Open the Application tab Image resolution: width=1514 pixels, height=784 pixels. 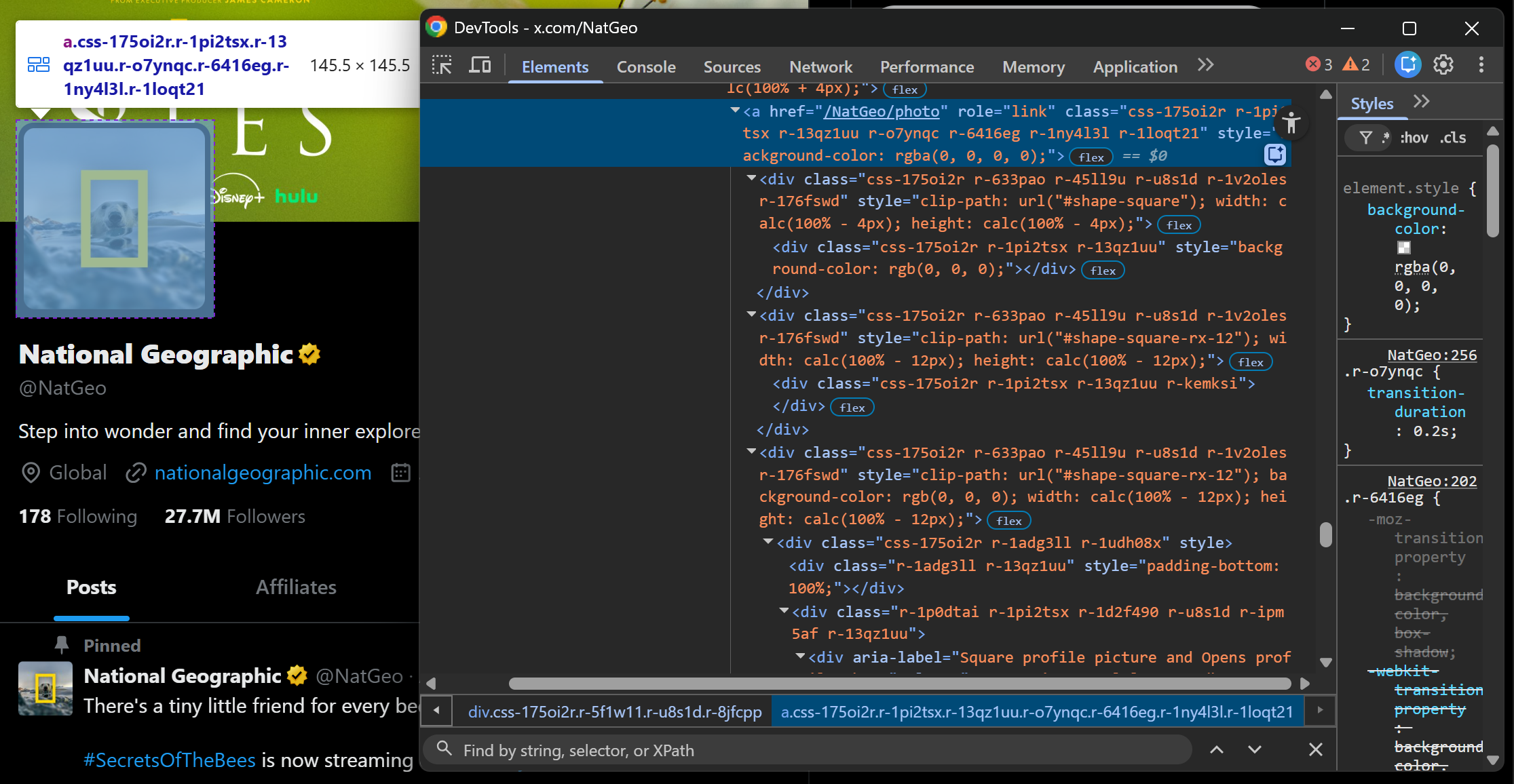(x=1135, y=66)
